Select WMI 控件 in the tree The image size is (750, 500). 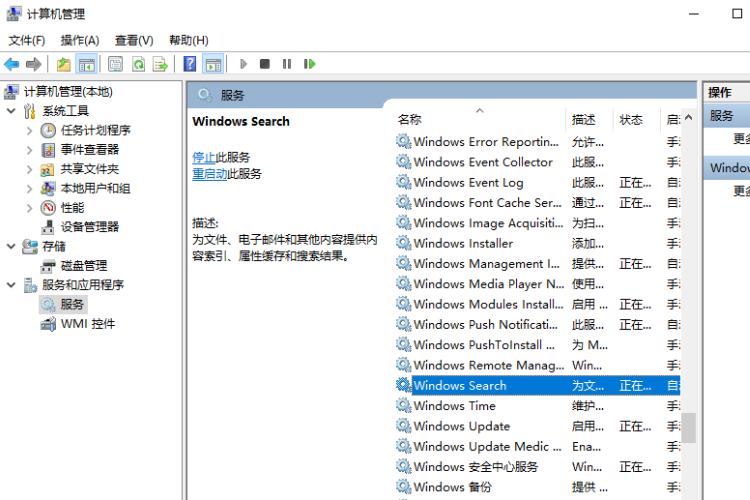pyautogui.click(x=87, y=324)
